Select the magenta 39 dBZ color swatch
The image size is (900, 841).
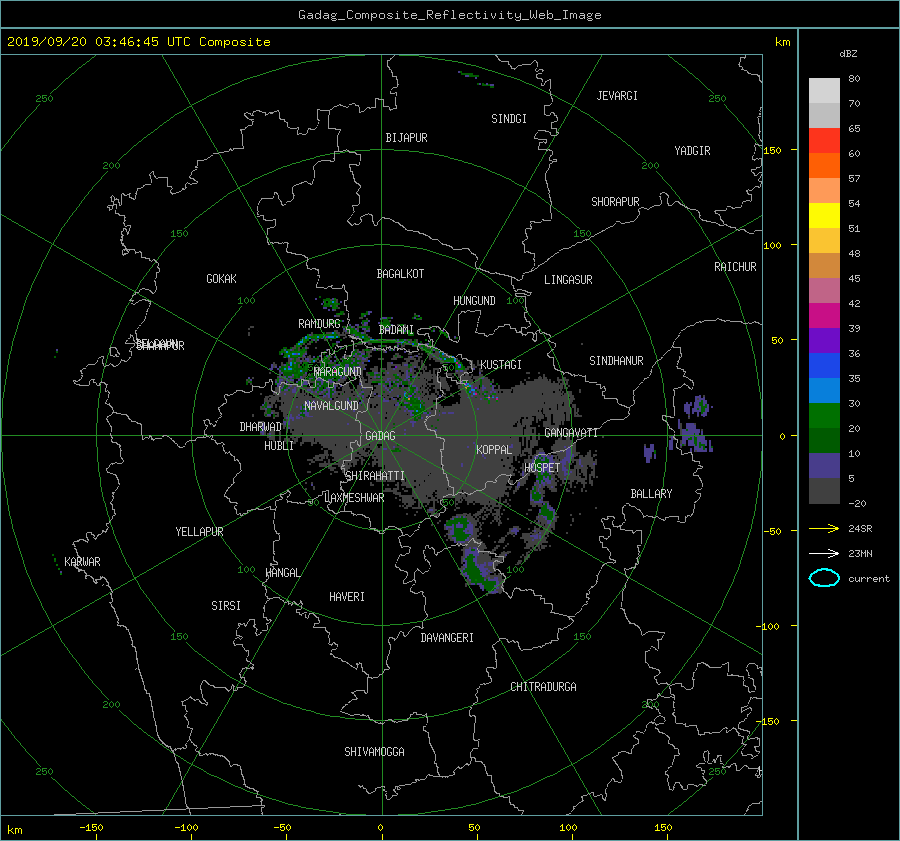point(824,316)
